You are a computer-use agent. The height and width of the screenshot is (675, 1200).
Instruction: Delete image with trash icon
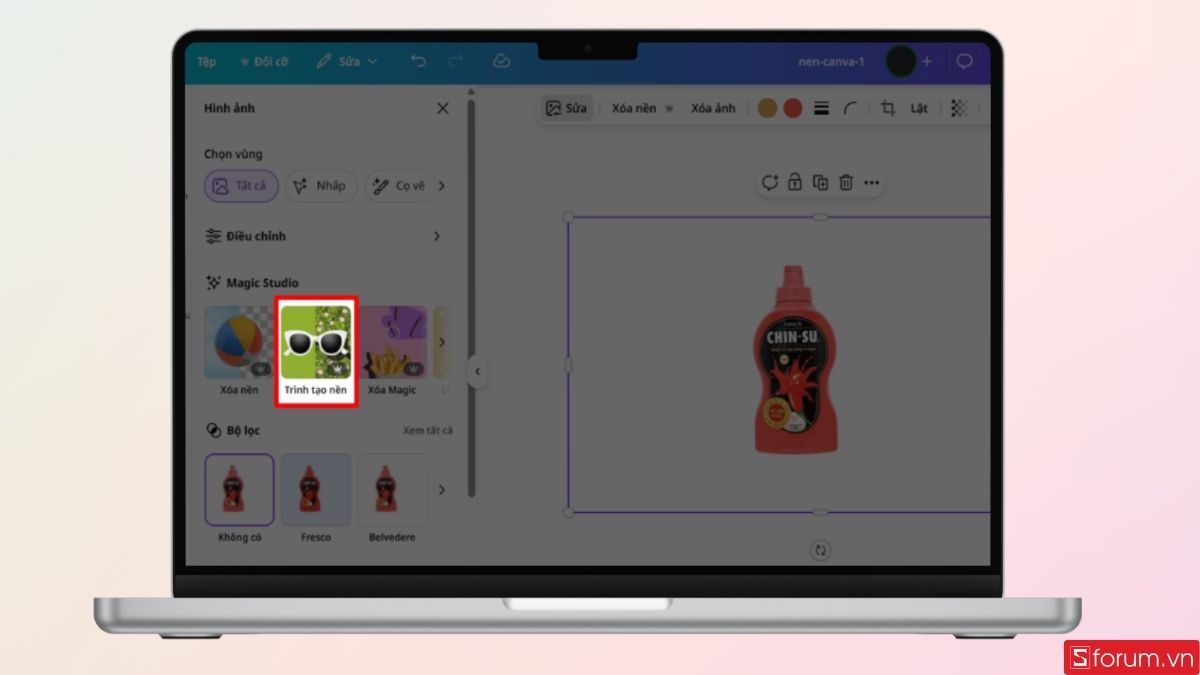(846, 183)
